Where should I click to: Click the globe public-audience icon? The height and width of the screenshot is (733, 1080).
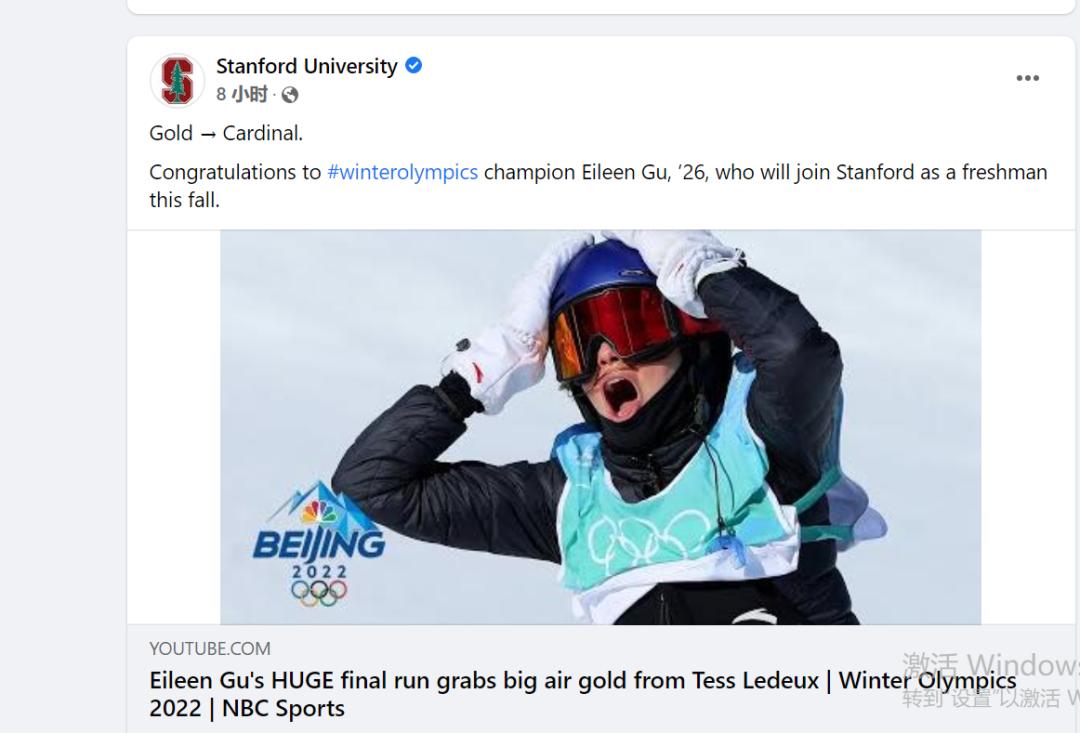point(290,95)
